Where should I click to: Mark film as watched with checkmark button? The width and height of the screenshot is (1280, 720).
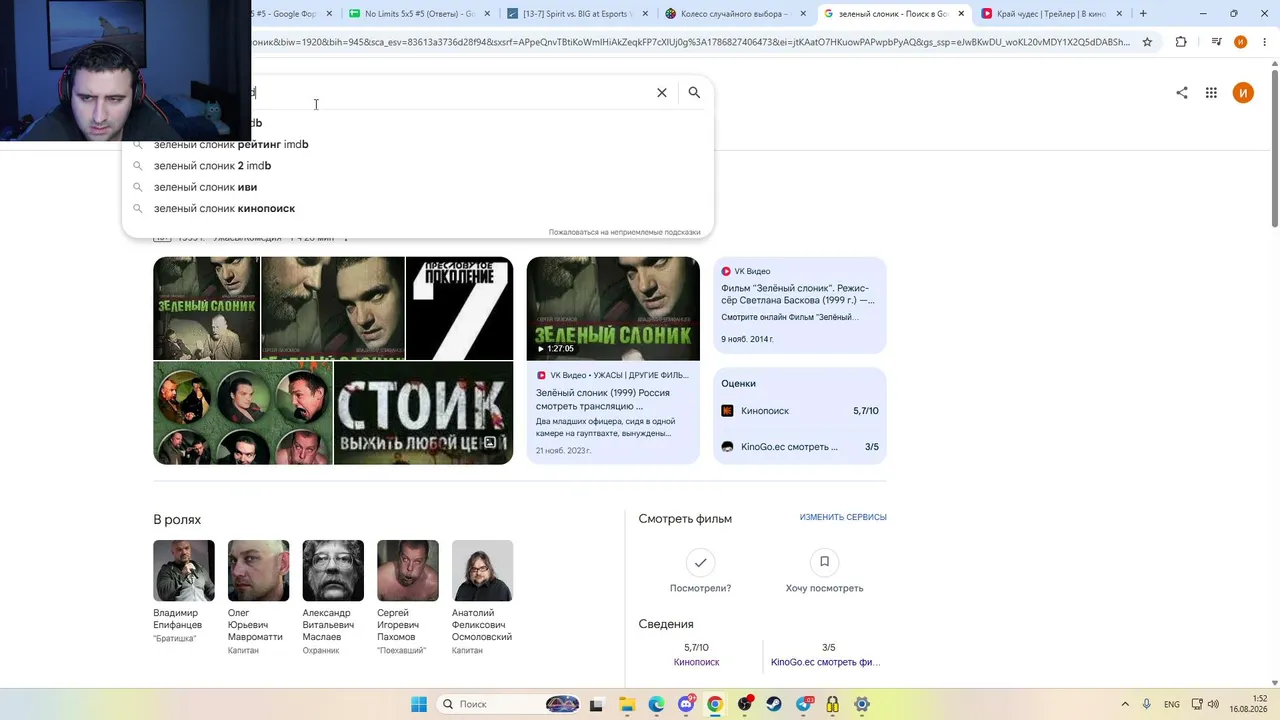click(x=700, y=562)
